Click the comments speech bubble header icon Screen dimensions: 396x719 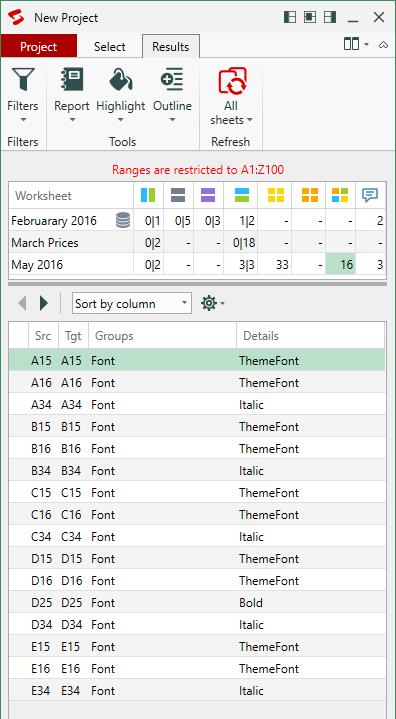coord(370,196)
